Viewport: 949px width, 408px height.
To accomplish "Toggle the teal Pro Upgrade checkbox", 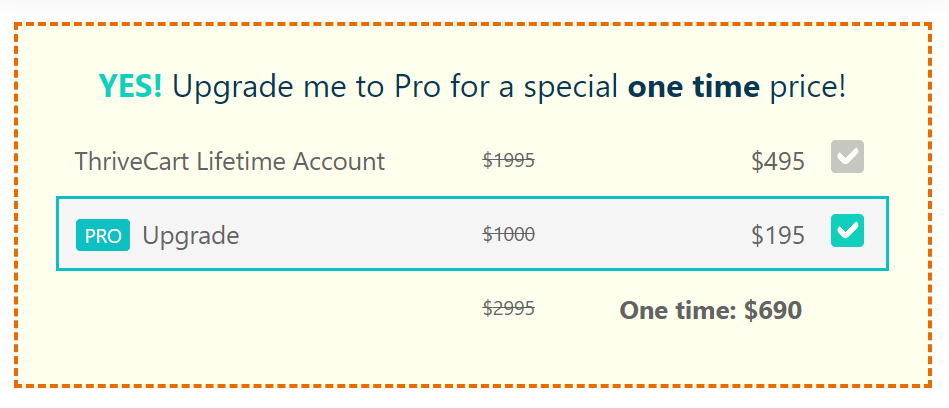I will [847, 232].
